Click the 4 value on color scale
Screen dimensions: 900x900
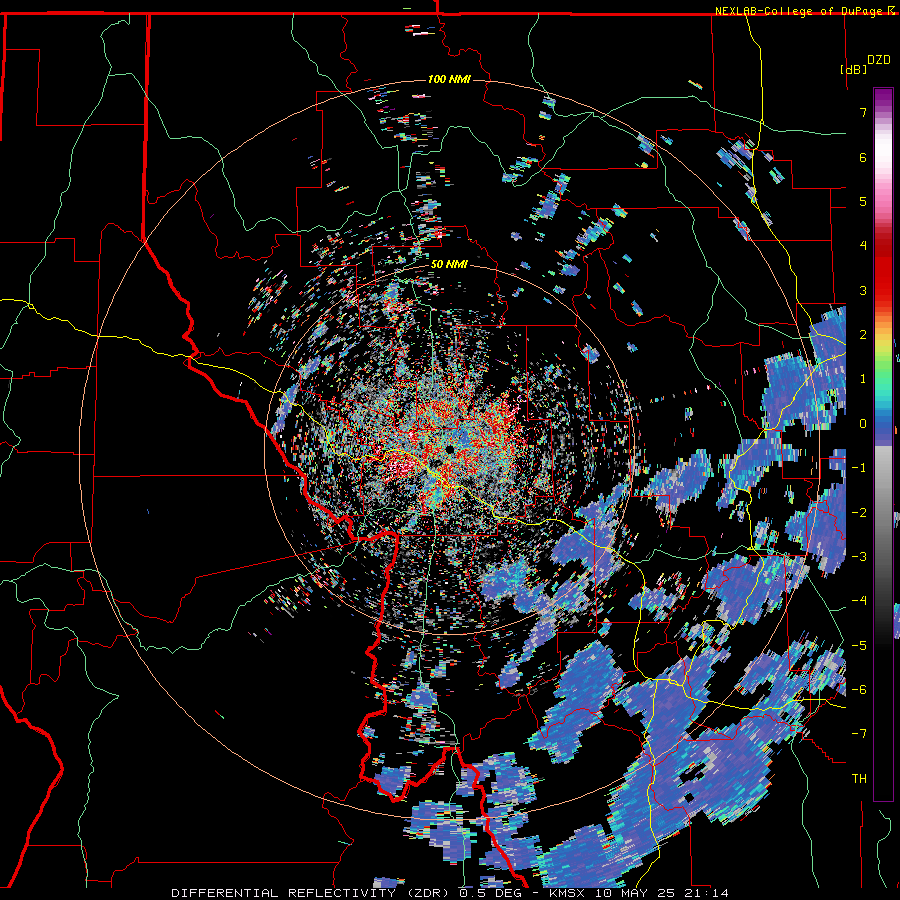863,246
